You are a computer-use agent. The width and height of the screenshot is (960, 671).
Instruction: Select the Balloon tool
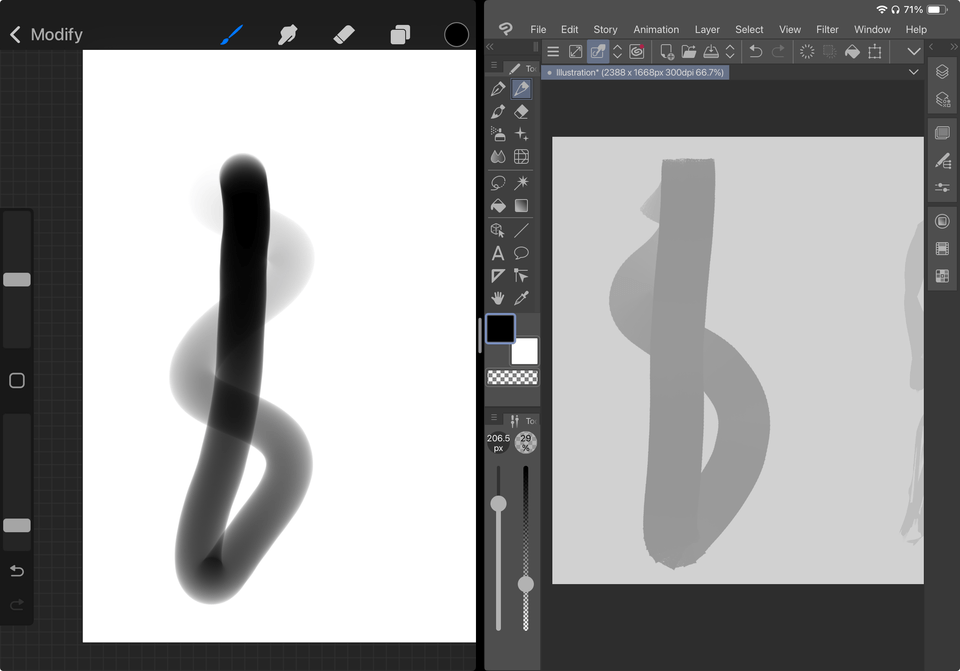521,253
